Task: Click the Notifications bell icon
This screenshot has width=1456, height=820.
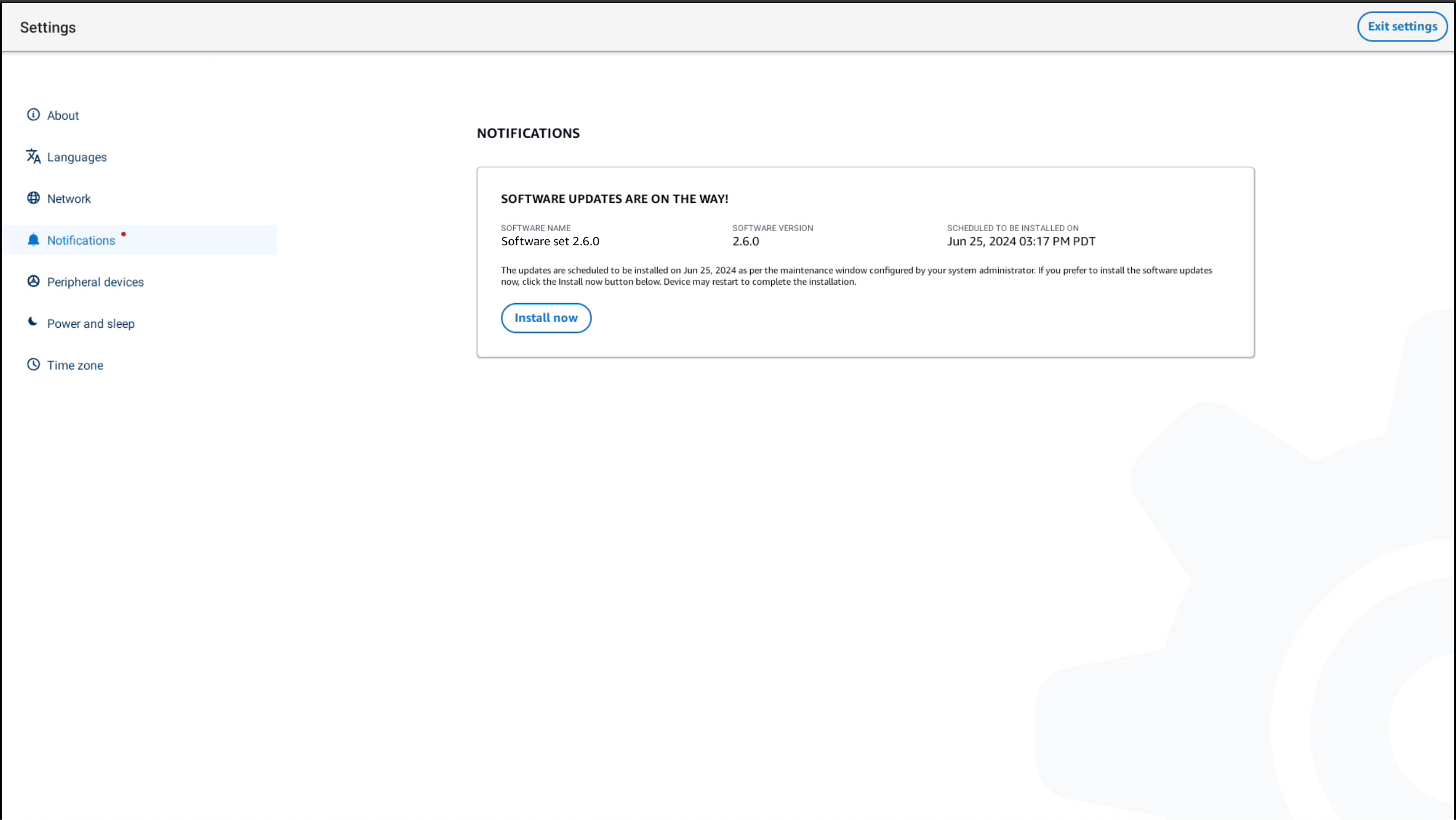Action: click(34, 239)
